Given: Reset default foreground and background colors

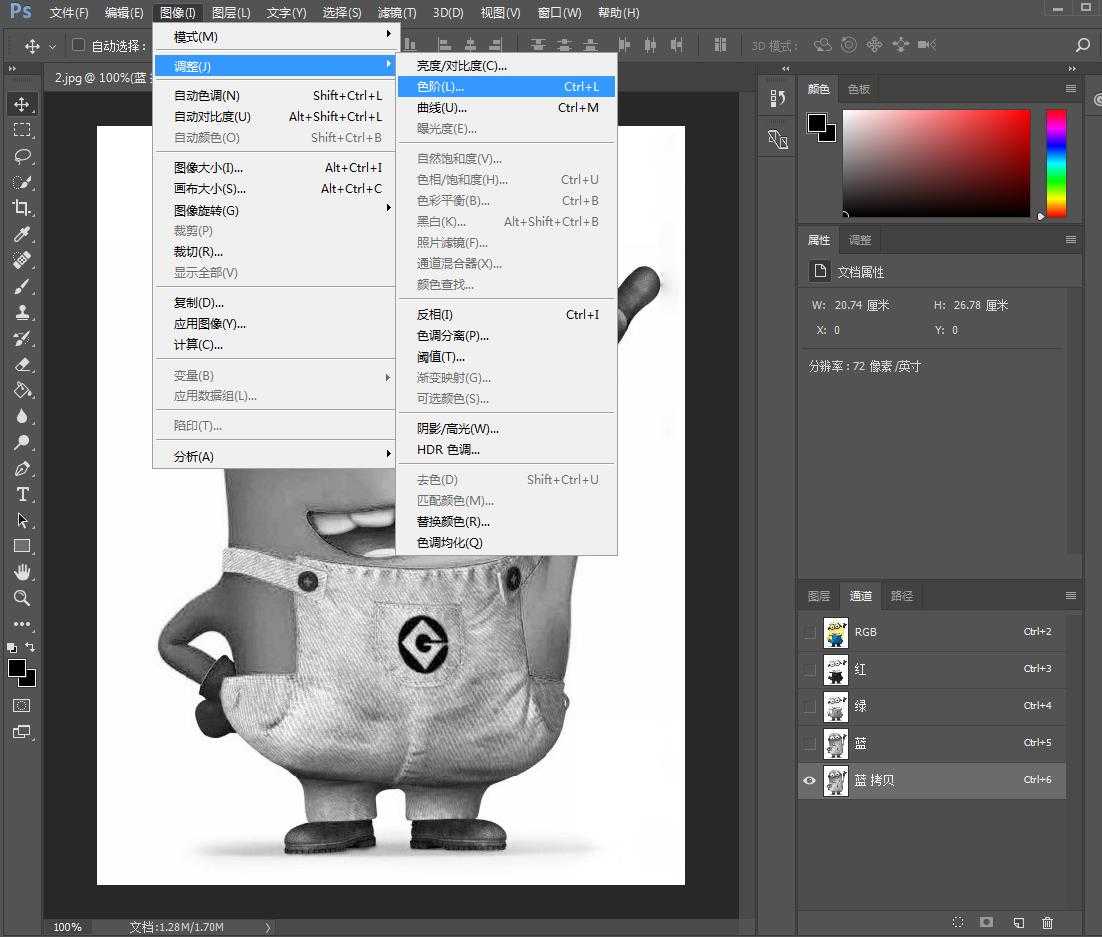Looking at the screenshot, I should point(12,647).
